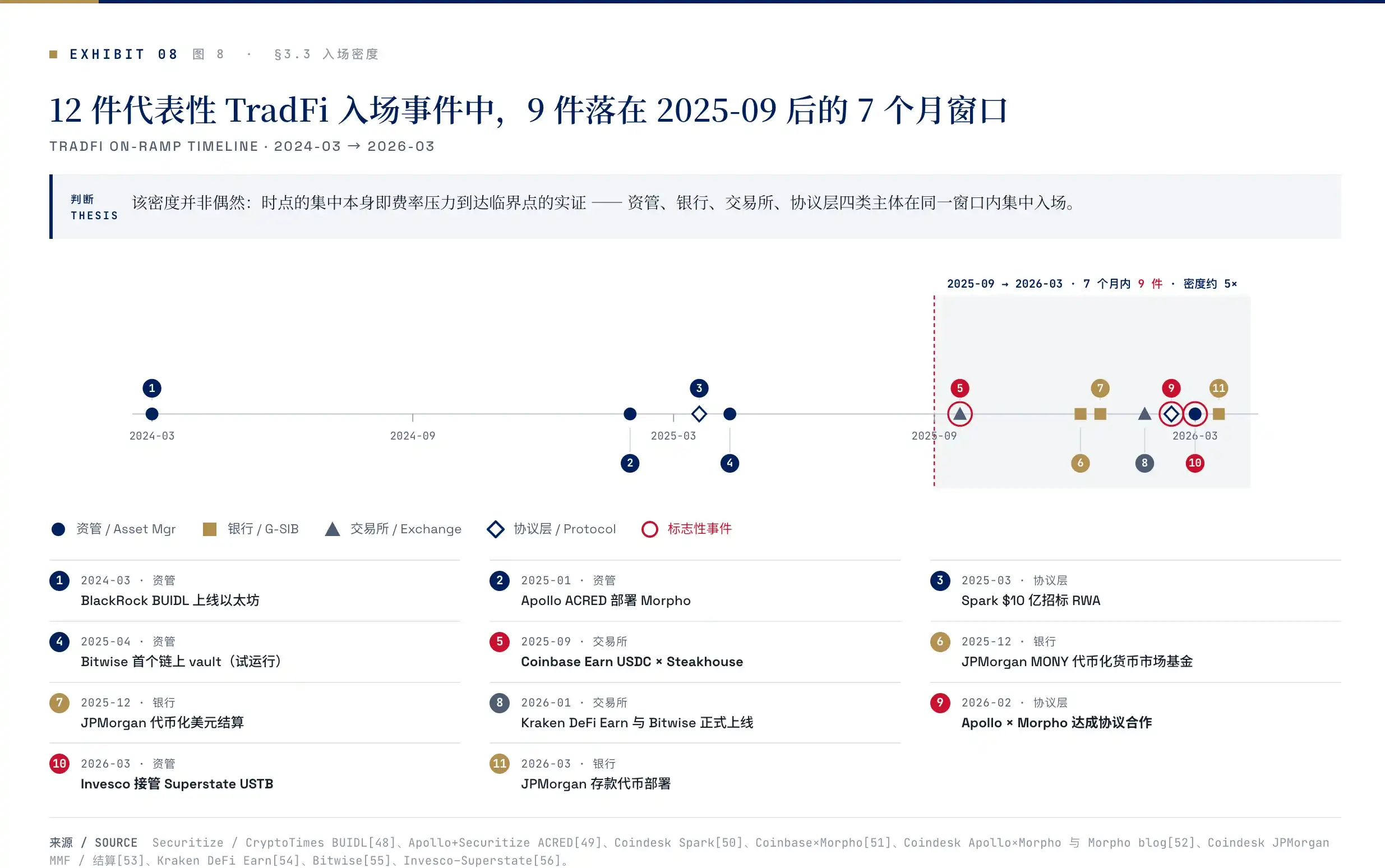Select the gold square G-SIB legend icon
Screen dimensions: 1385x868
[210, 529]
